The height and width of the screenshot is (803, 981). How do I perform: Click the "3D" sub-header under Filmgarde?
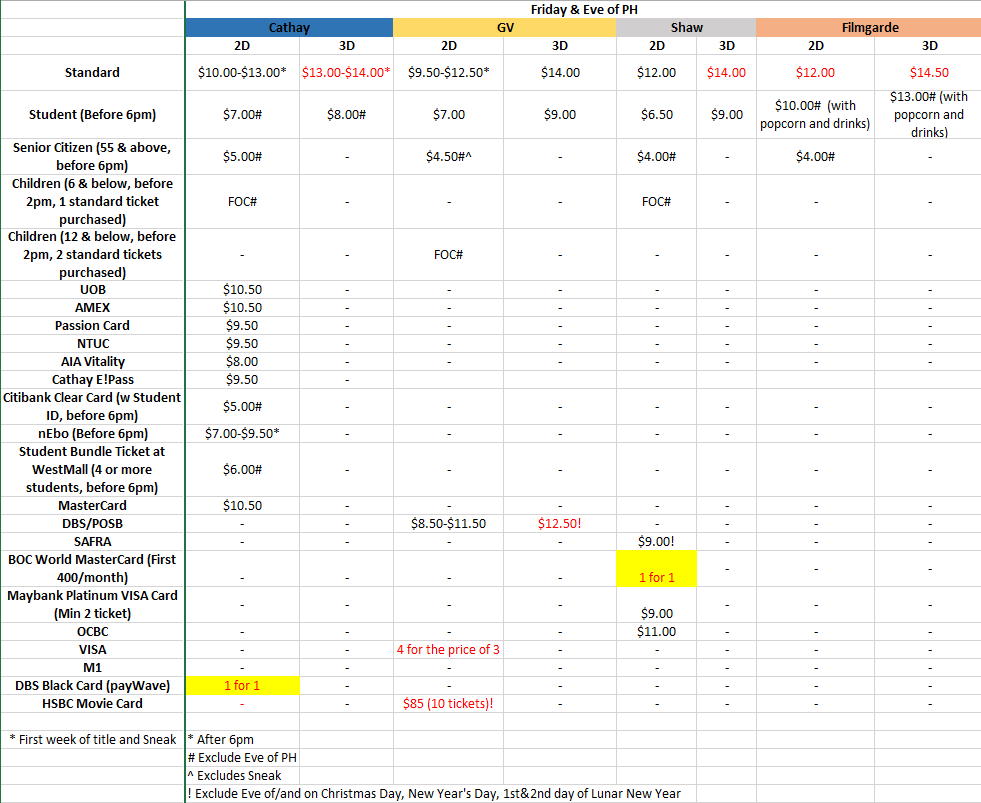[930, 46]
